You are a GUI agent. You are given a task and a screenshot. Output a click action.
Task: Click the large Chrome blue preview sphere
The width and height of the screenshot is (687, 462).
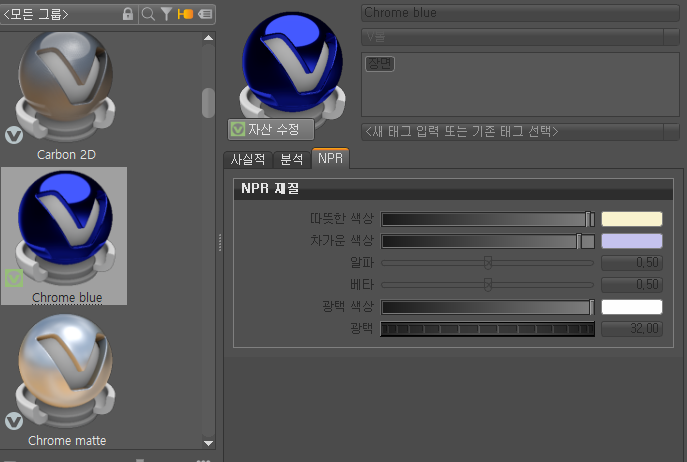pos(292,64)
